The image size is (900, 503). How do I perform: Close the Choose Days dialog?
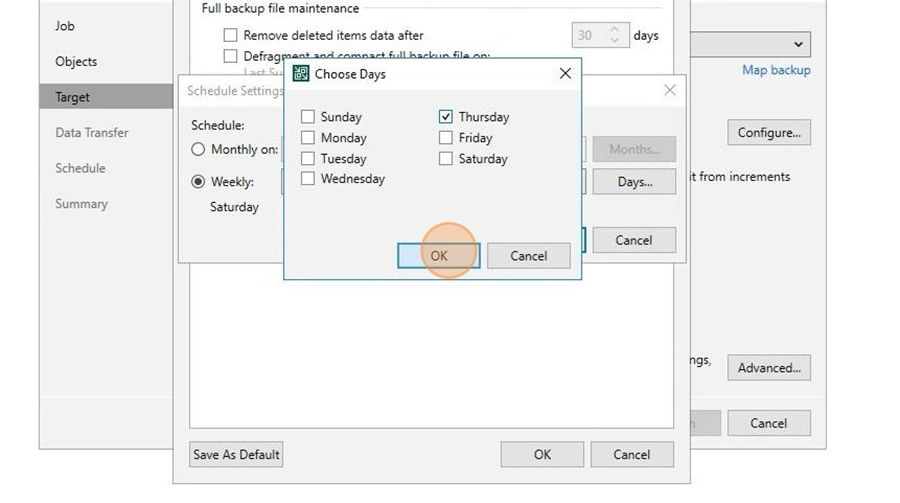[x=565, y=73]
